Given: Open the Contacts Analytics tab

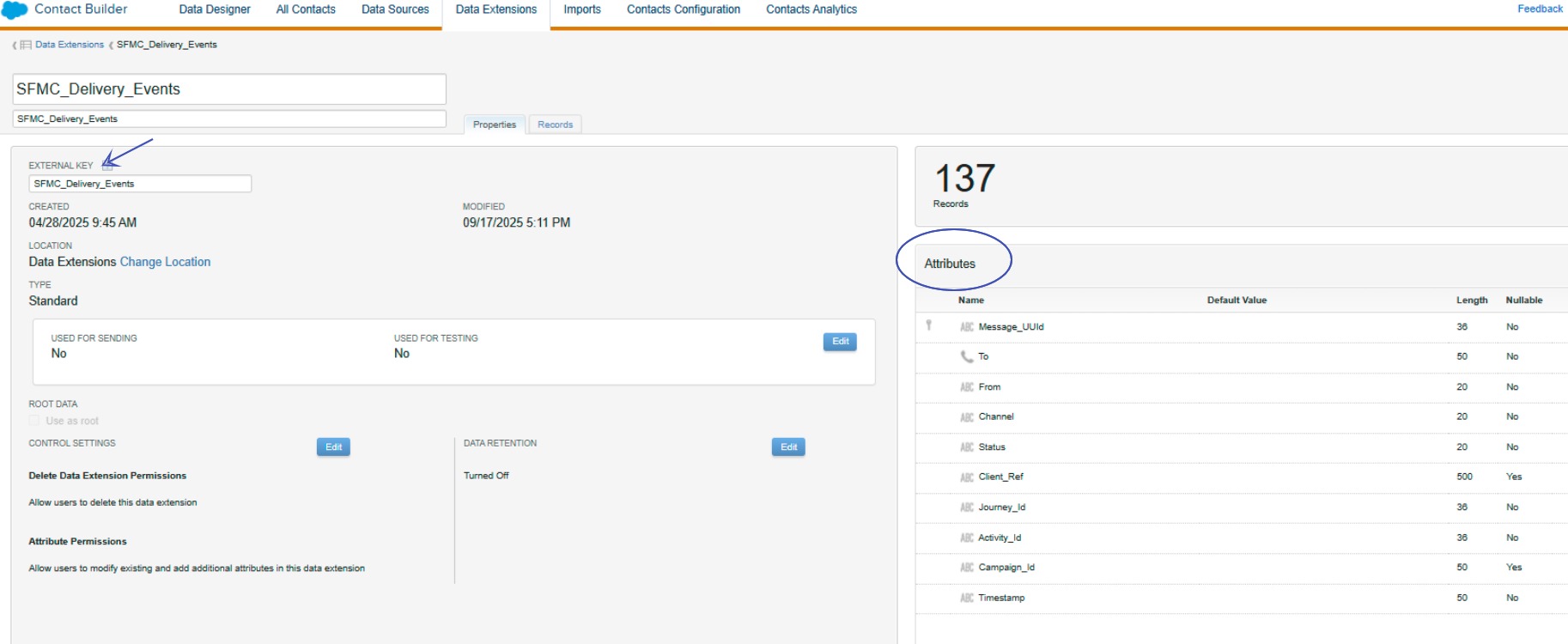Looking at the screenshot, I should tap(811, 9).
